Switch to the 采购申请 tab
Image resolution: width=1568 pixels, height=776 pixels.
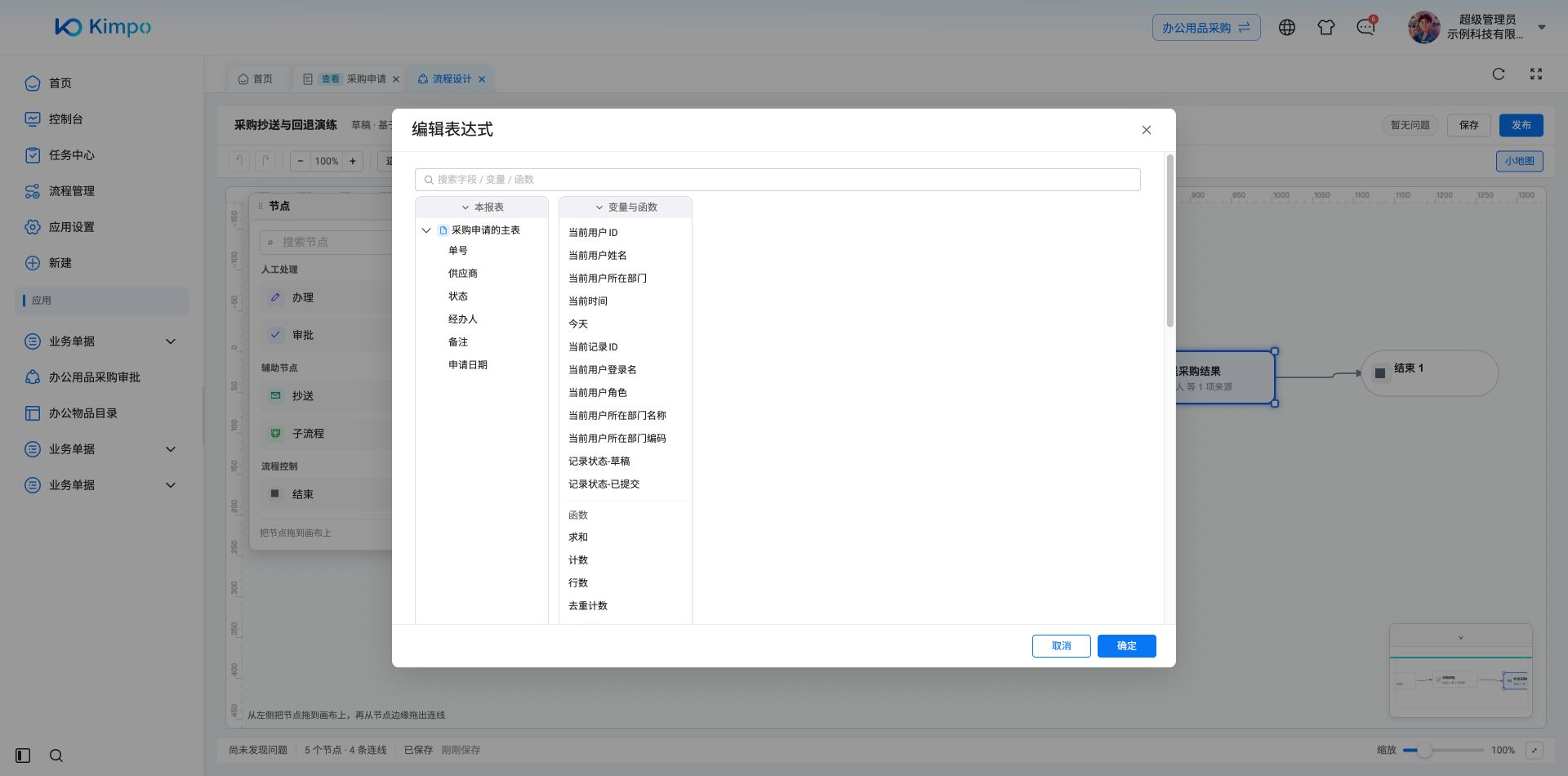coord(353,79)
